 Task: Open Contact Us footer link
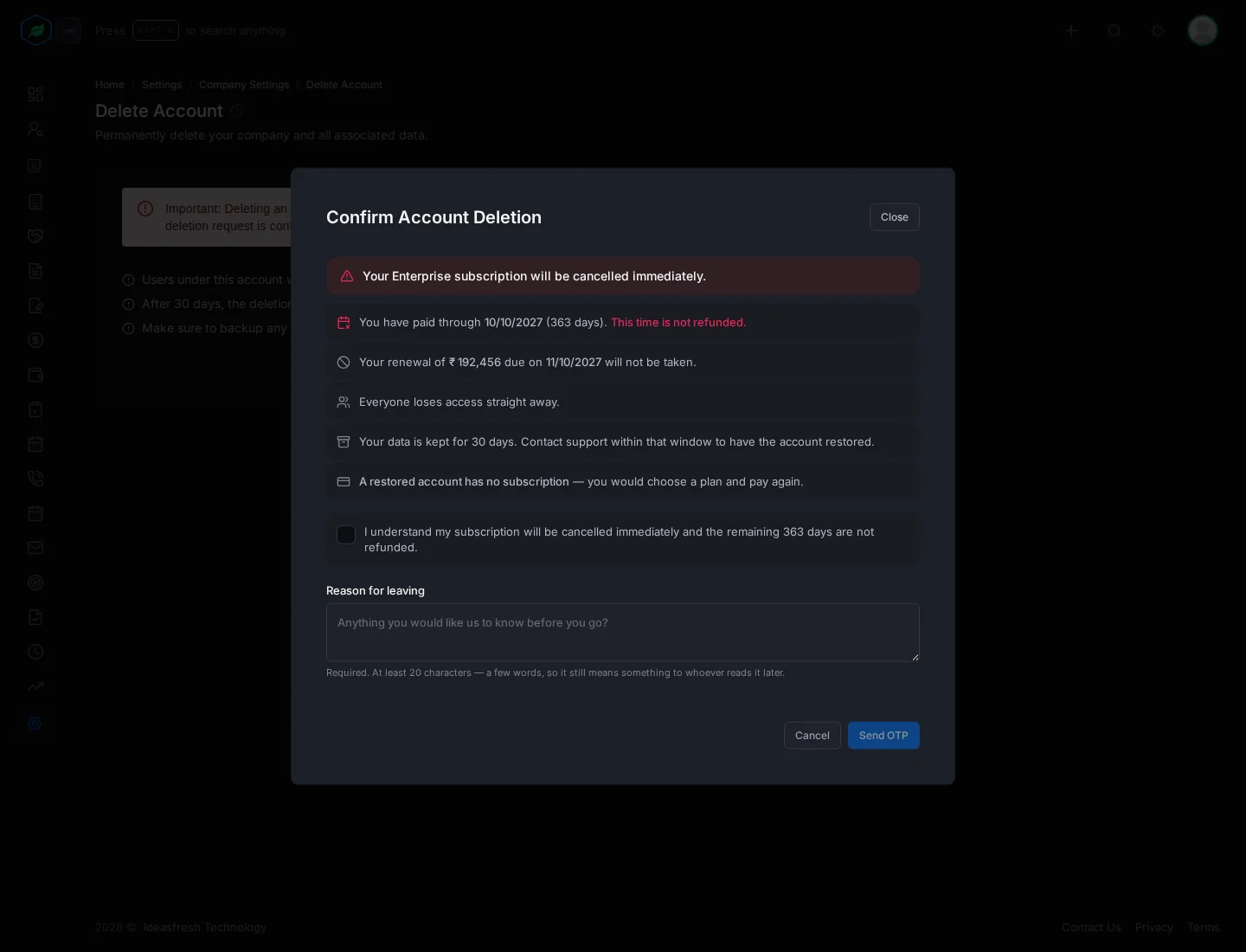click(x=1091, y=927)
